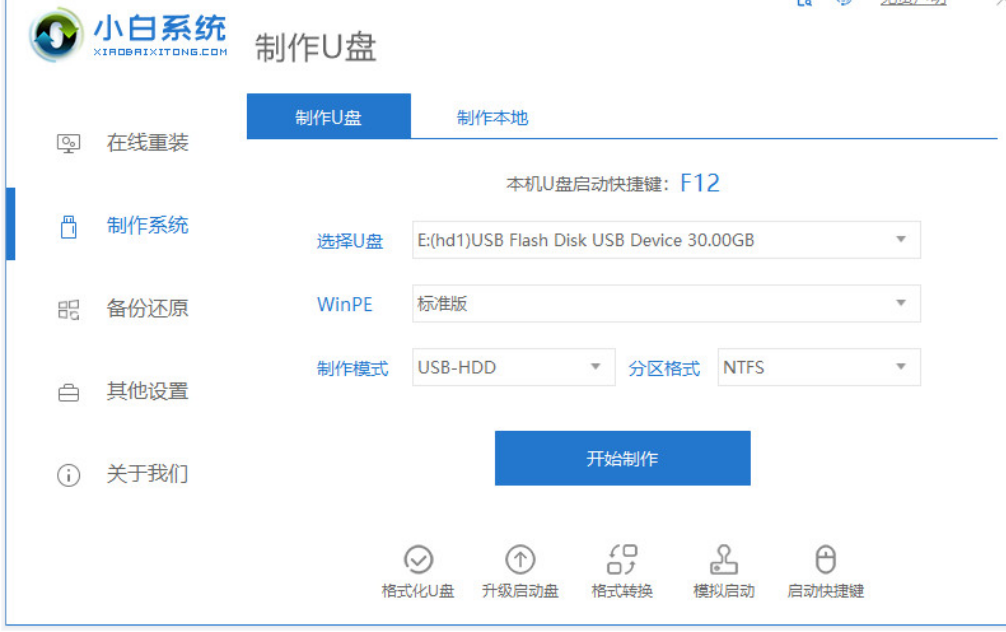
Task: Click the 启动快捷键 label
Action: pos(826,591)
